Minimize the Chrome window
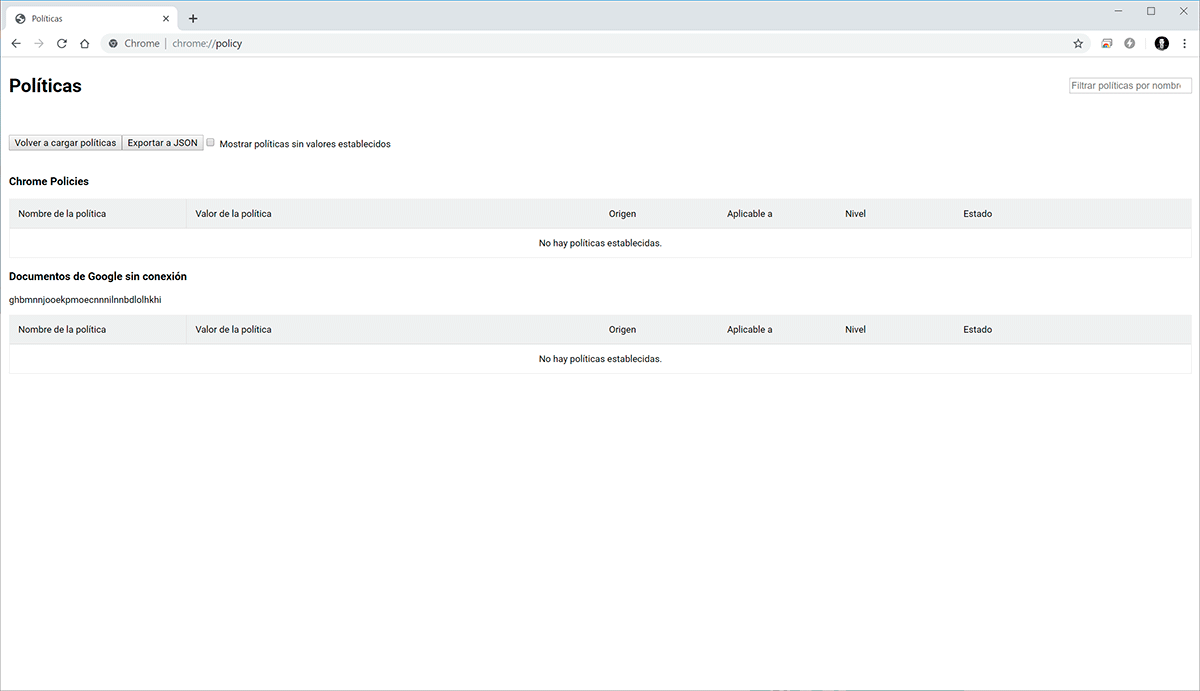Image resolution: width=1200 pixels, height=691 pixels. 1117,10
